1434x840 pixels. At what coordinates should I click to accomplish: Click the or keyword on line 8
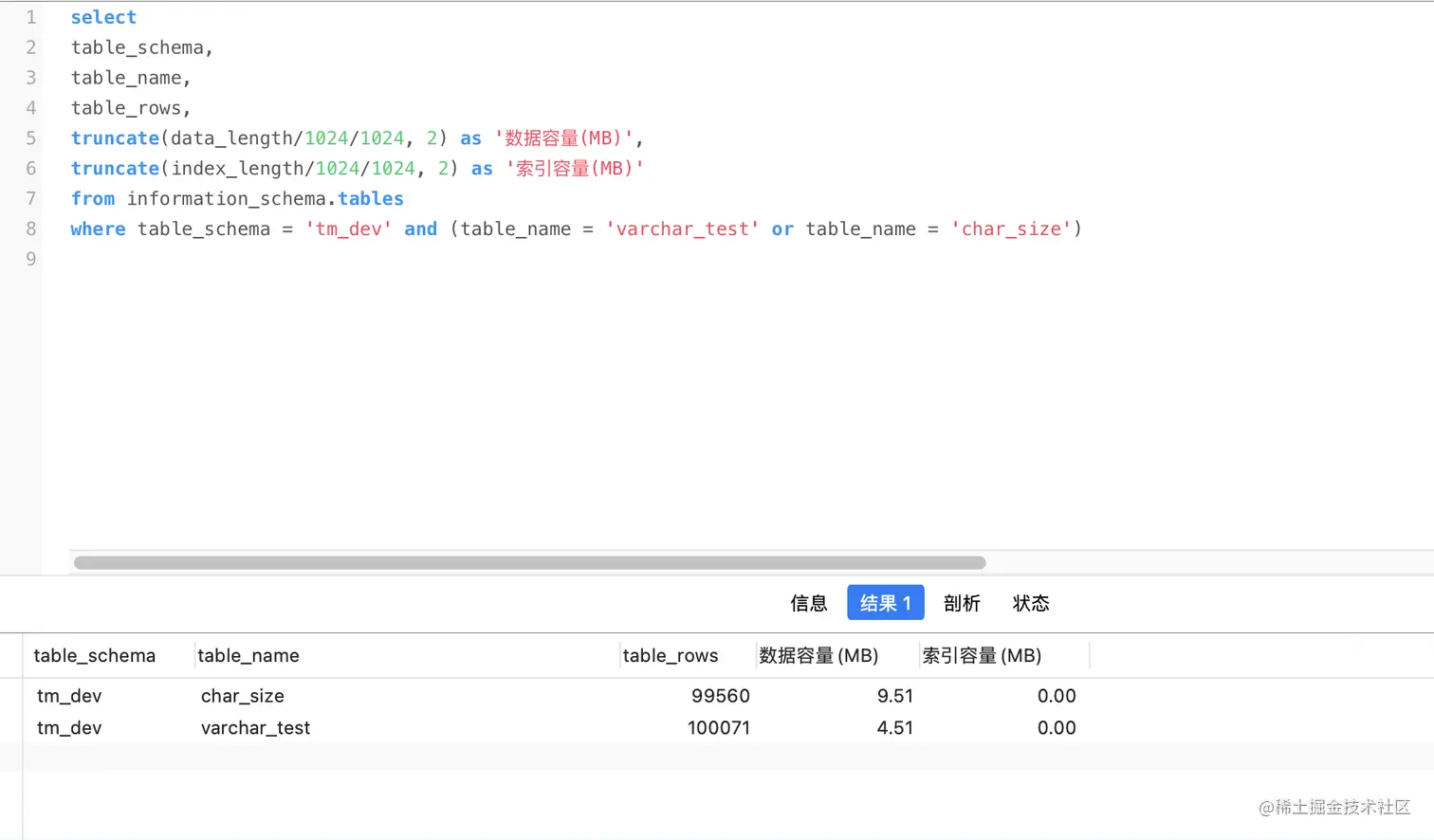[x=782, y=229]
